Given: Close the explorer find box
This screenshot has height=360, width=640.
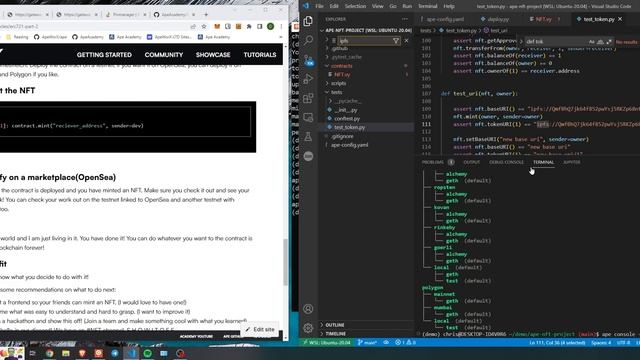Looking at the screenshot, I should click(406, 41).
